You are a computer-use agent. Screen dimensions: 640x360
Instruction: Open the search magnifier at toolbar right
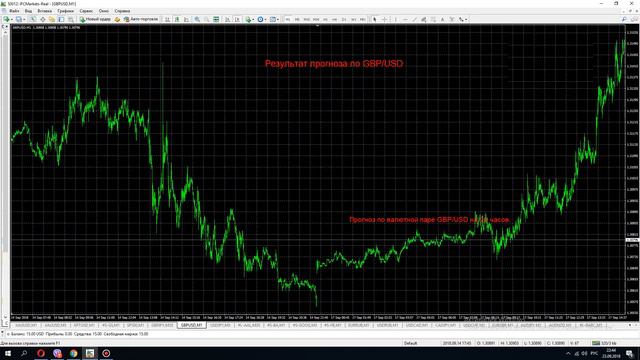point(624,19)
